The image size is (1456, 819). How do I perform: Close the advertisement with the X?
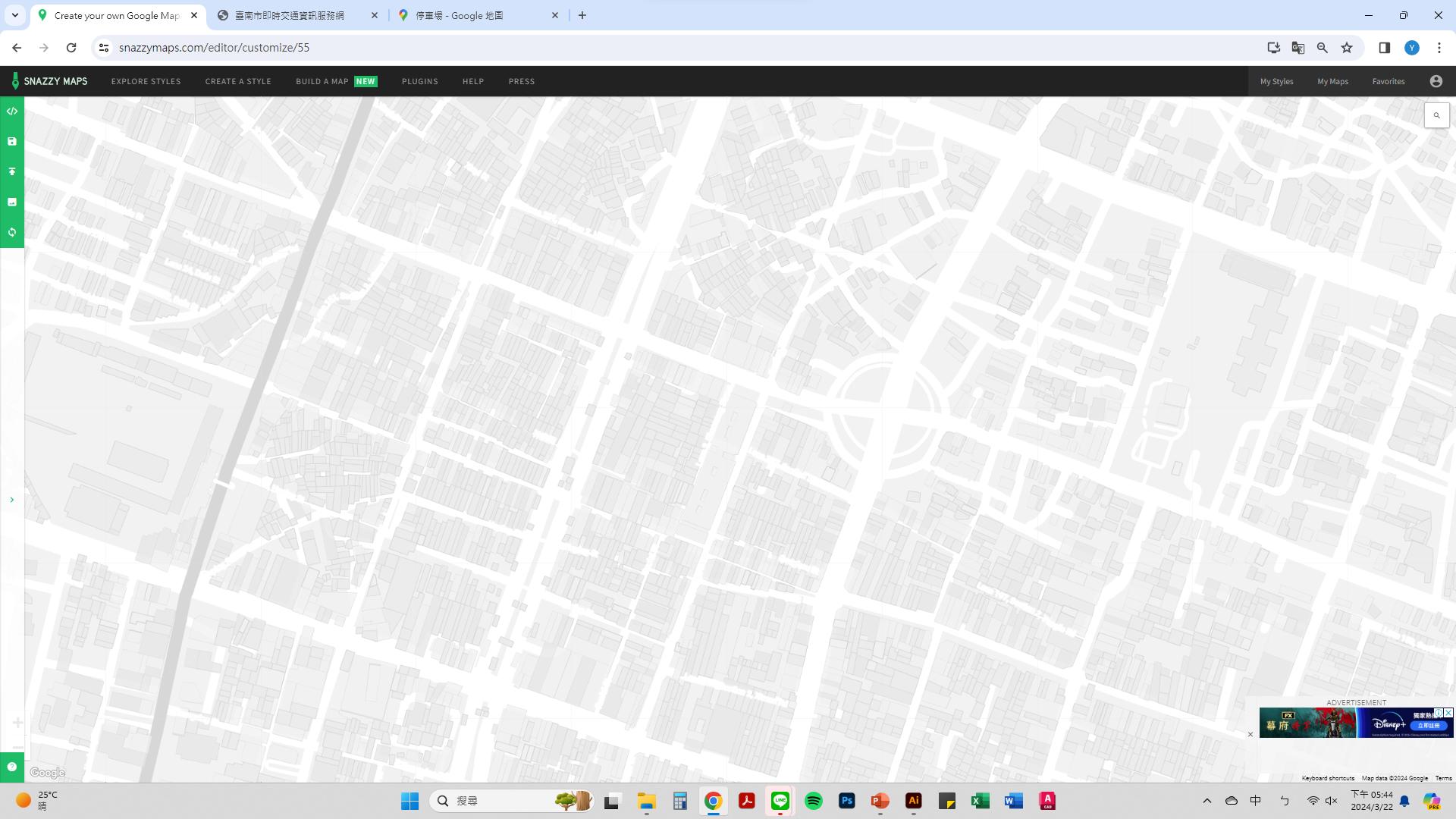(1250, 734)
